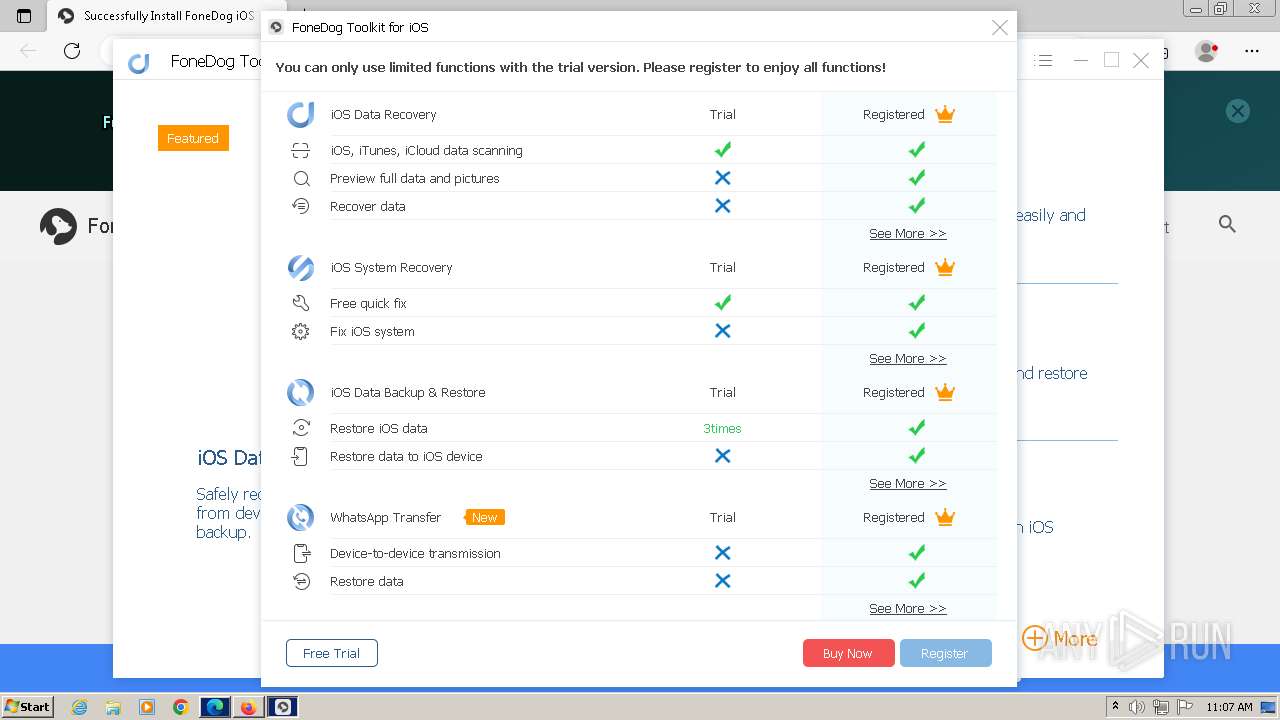Click the WhatsApp Transfer icon
1280x720 pixels.
pyautogui.click(x=300, y=518)
